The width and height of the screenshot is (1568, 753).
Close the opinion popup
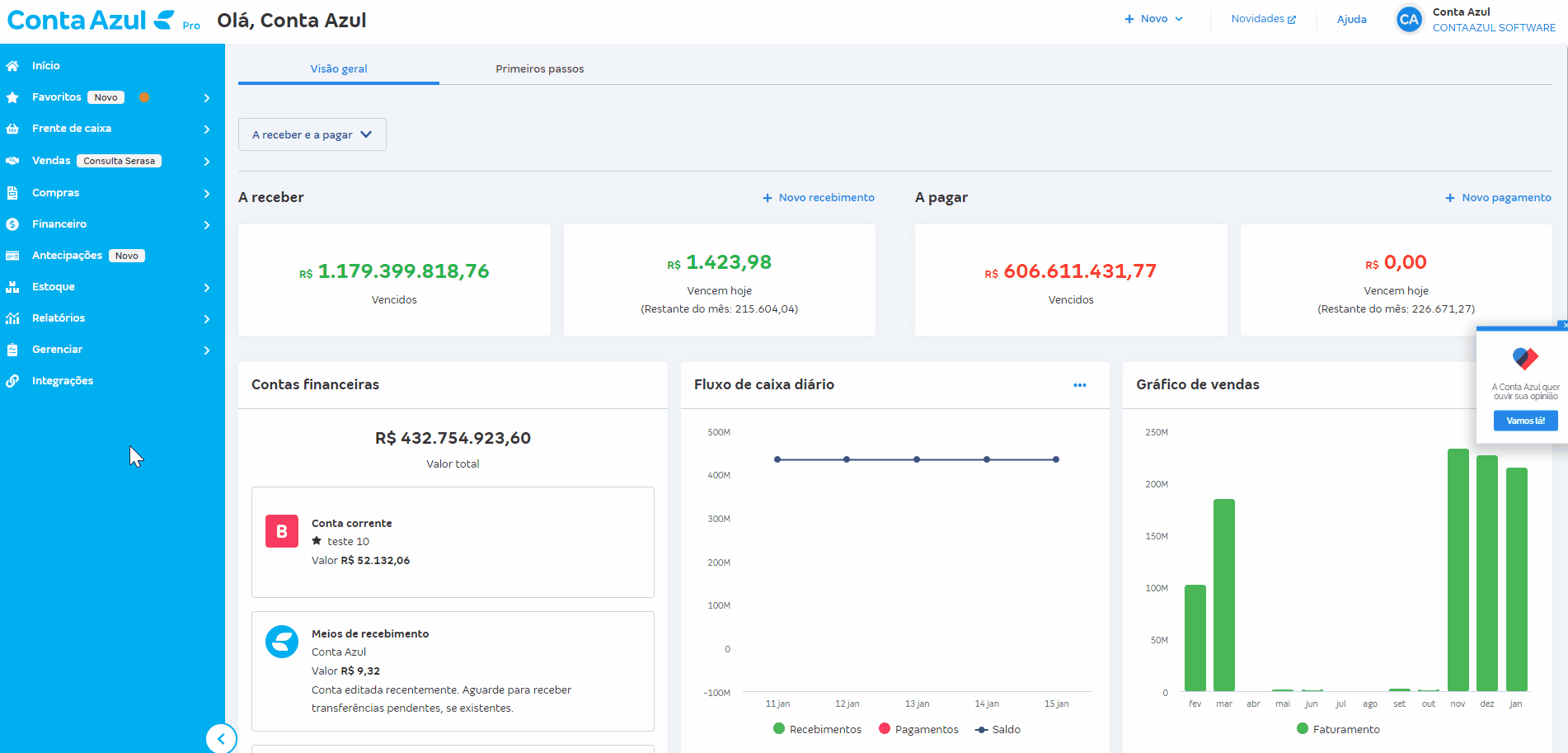pyautogui.click(x=1564, y=326)
